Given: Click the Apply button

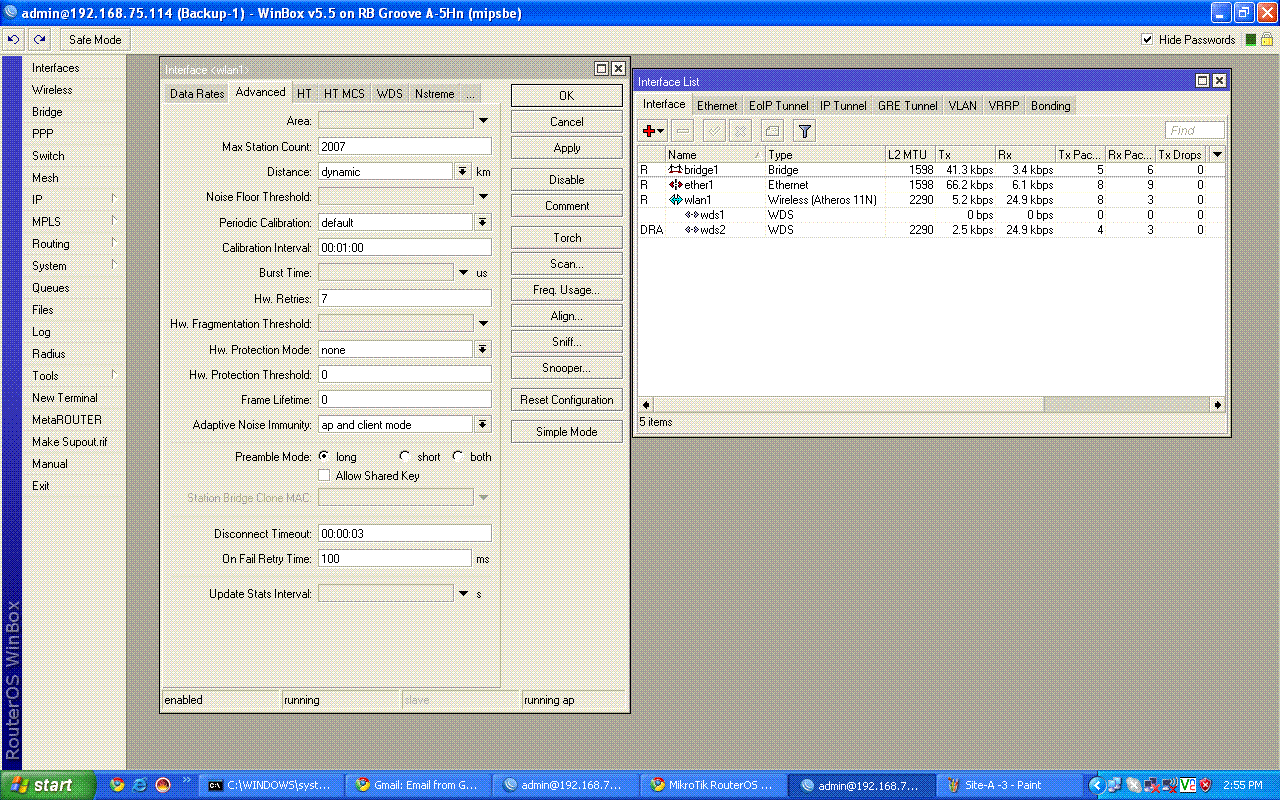Looking at the screenshot, I should (x=567, y=147).
